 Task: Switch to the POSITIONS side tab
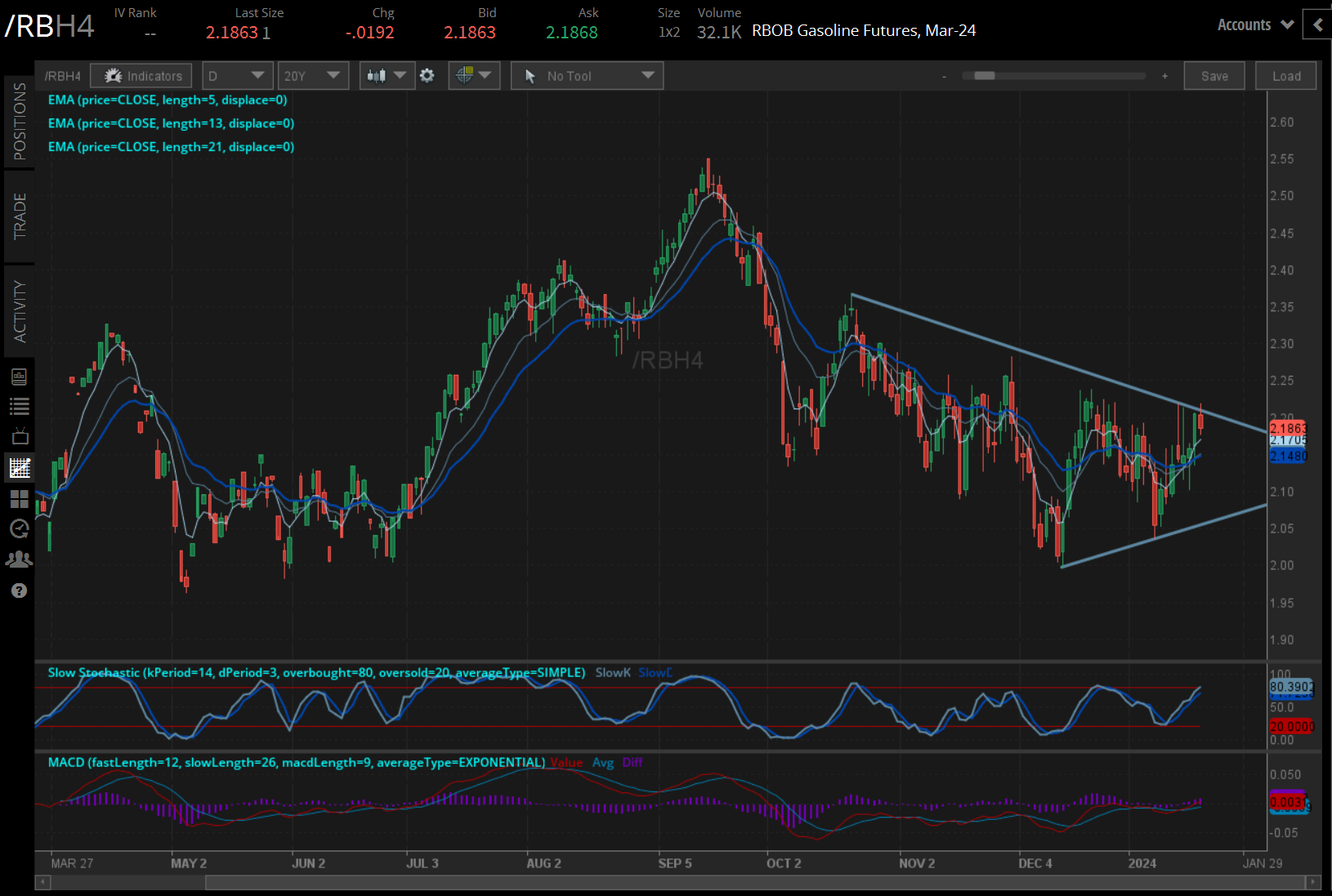(20, 122)
